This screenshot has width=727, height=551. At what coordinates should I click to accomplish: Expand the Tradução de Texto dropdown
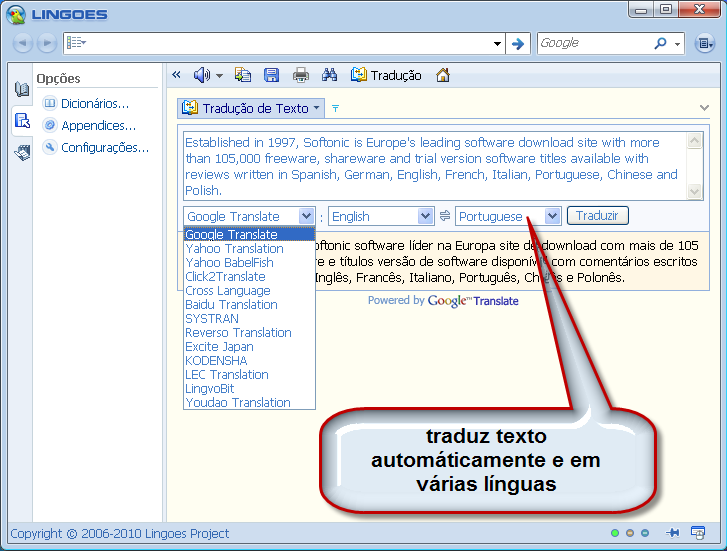click(x=316, y=108)
